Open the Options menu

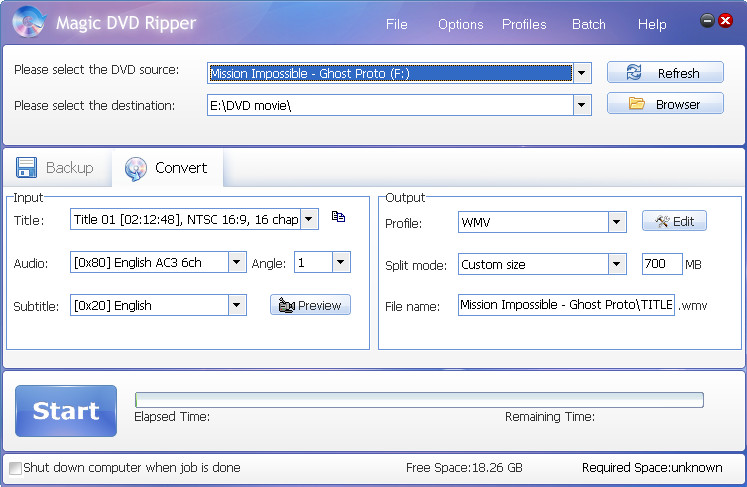(x=460, y=24)
